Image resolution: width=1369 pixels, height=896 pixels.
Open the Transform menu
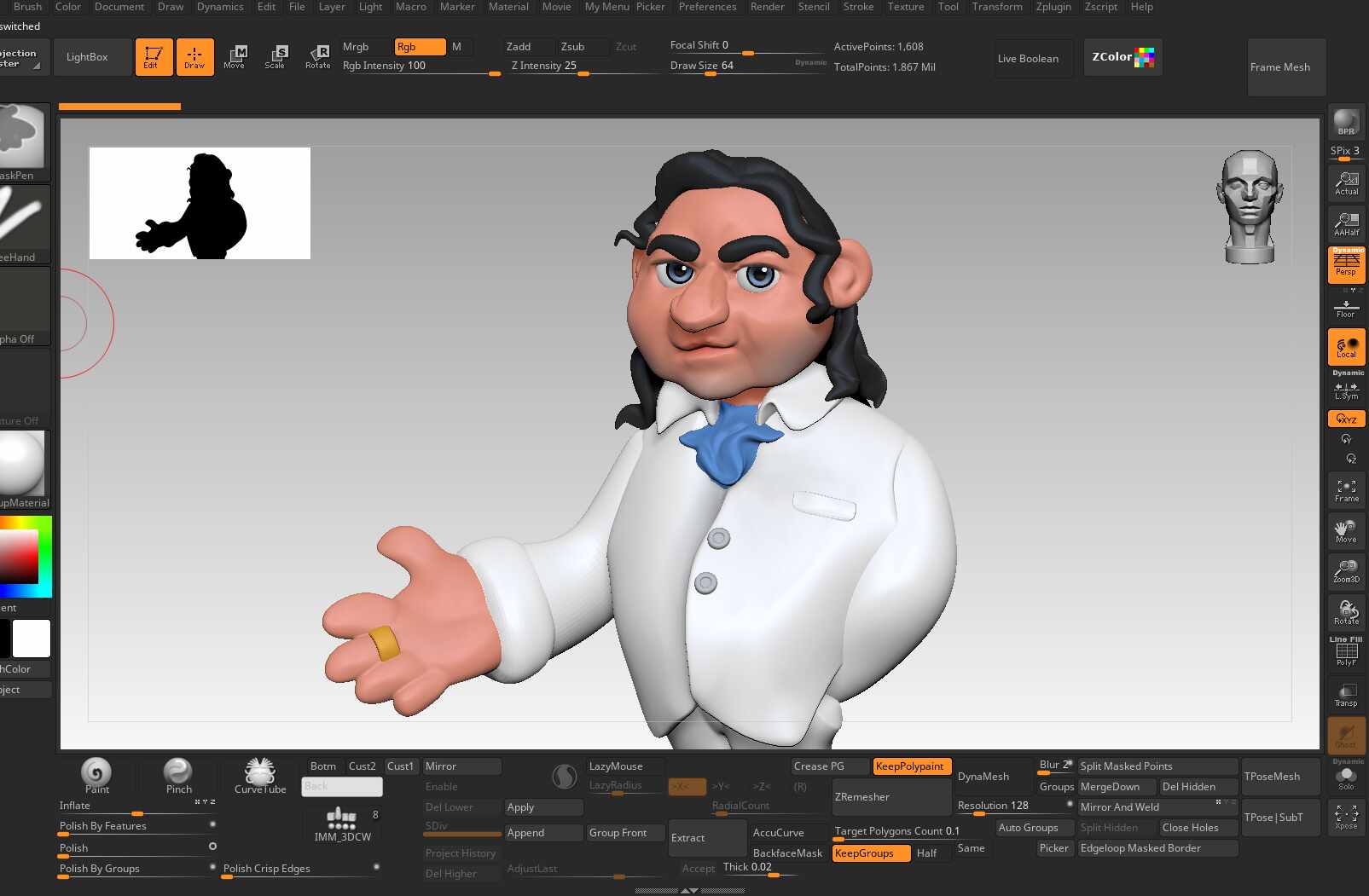[x=997, y=7]
